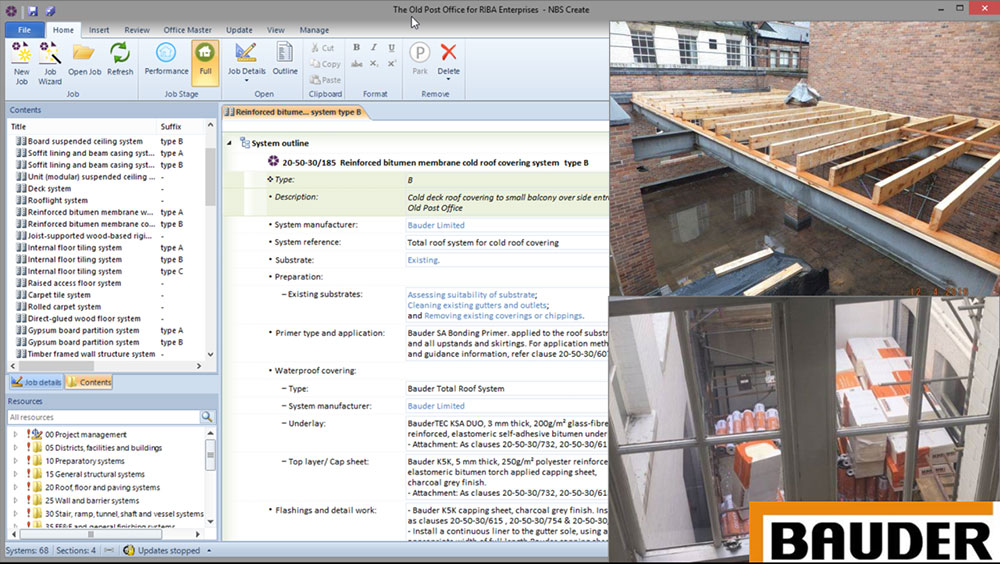The width and height of the screenshot is (1000, 564).
Task: Park the selected clause
Action: (420, 59)
